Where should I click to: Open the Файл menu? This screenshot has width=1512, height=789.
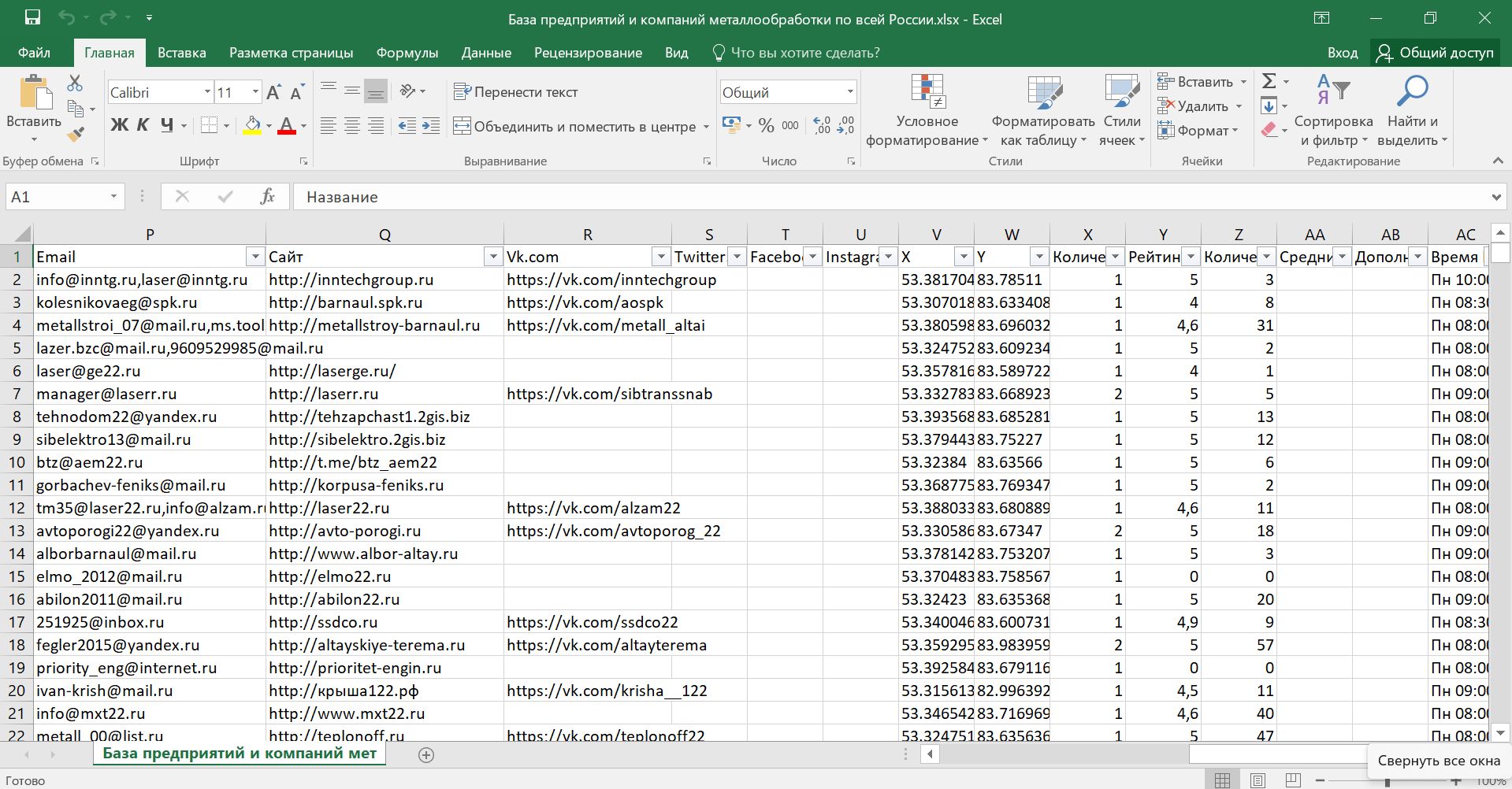point(34,53)
